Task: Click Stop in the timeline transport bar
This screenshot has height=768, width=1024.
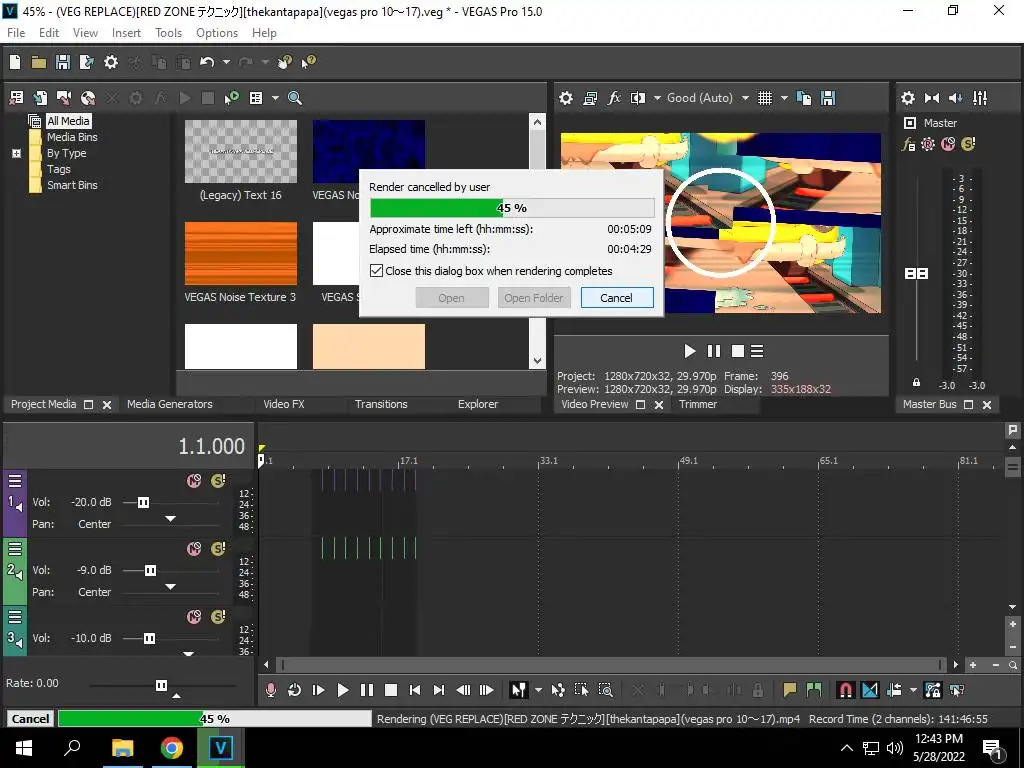Action: 391,690
